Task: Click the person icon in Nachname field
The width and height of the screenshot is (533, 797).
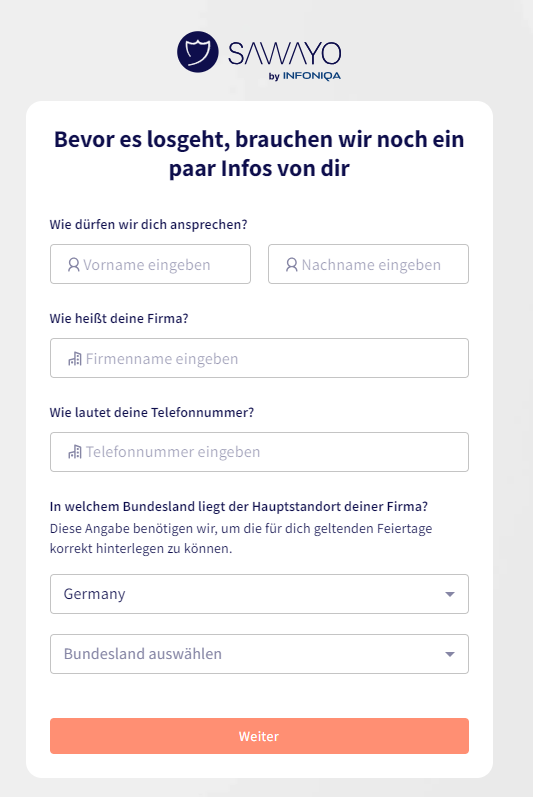Action: 292,264
